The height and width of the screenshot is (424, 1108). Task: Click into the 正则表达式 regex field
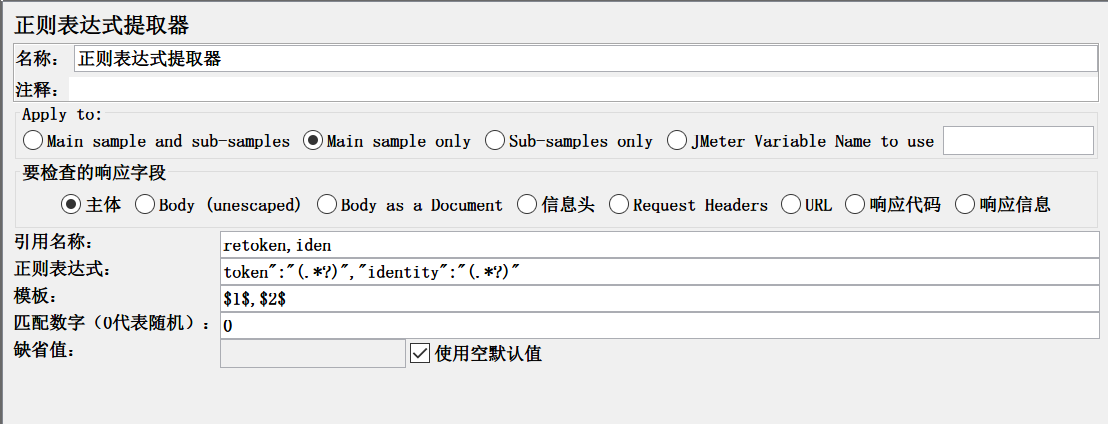pos(658,272)
